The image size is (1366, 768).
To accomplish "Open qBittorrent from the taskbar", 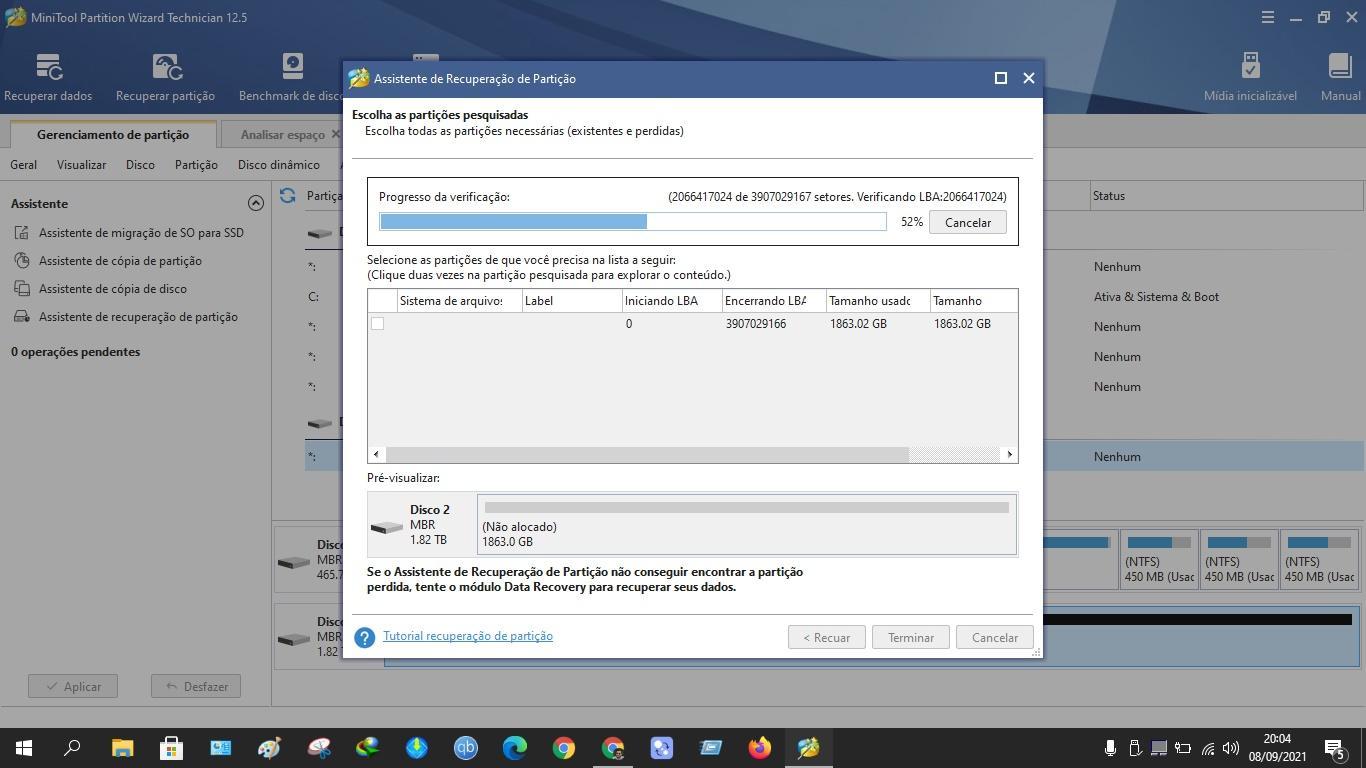I will pos(466,748).
